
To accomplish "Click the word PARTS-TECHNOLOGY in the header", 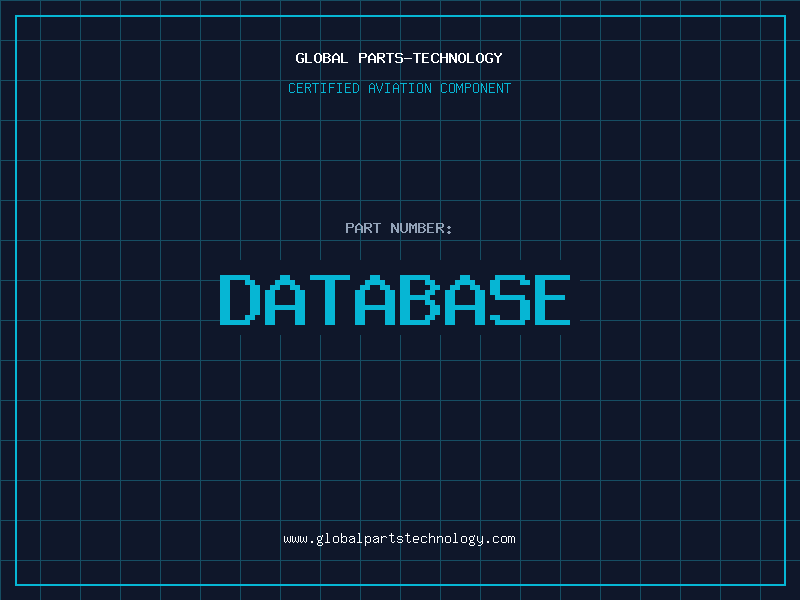I will coord(430,58).
